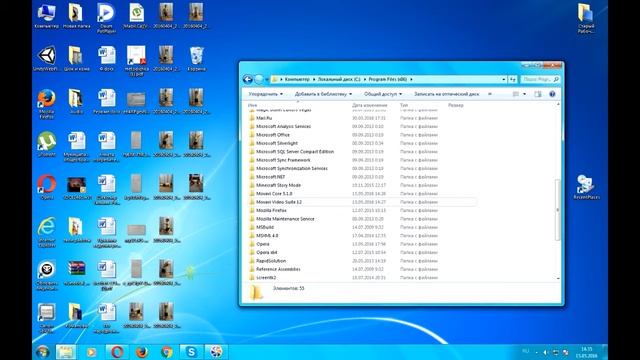Click Локальный диск (C:) breadcrumb
640x360 pixels.
339,79
